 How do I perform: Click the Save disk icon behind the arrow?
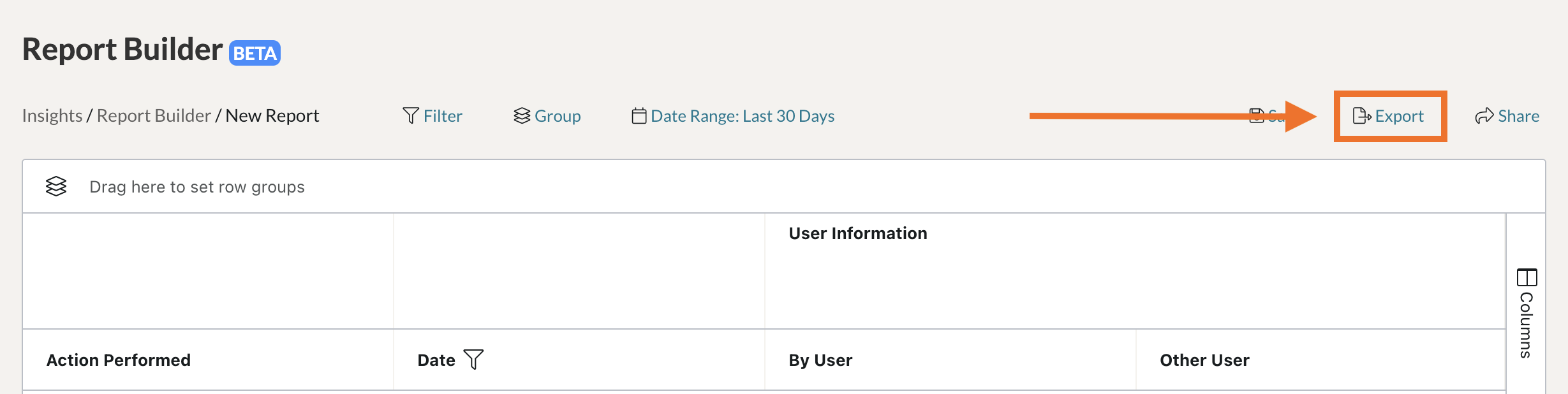[1256, 115]
